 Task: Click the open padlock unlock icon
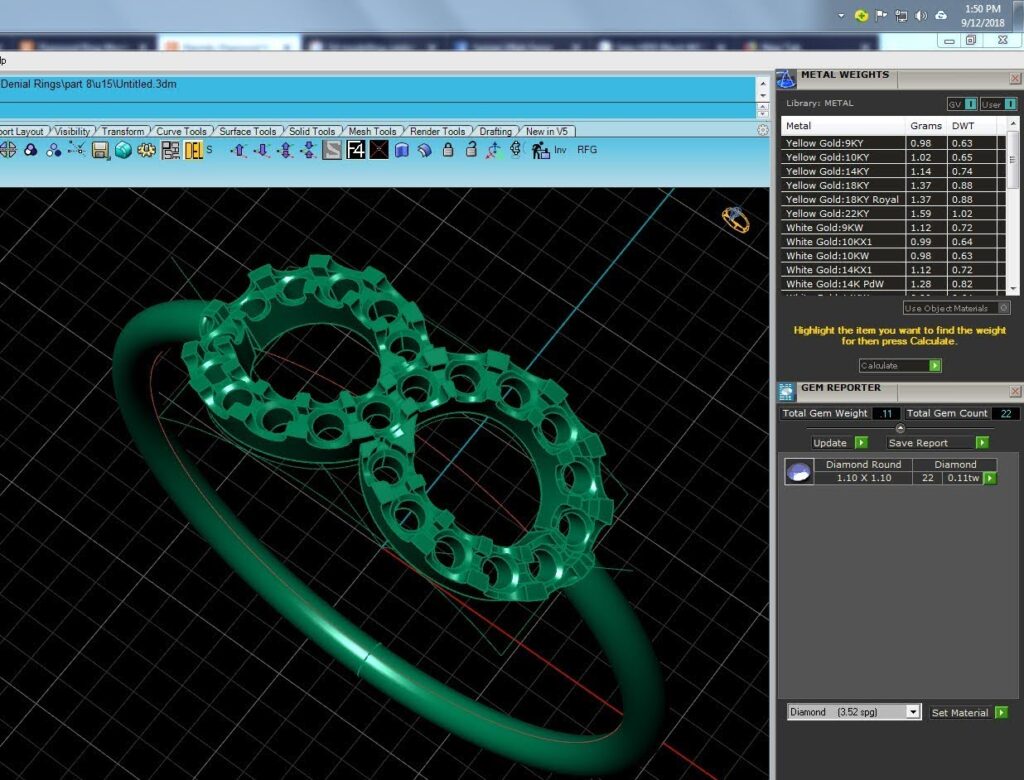click(x=471, y=150)
